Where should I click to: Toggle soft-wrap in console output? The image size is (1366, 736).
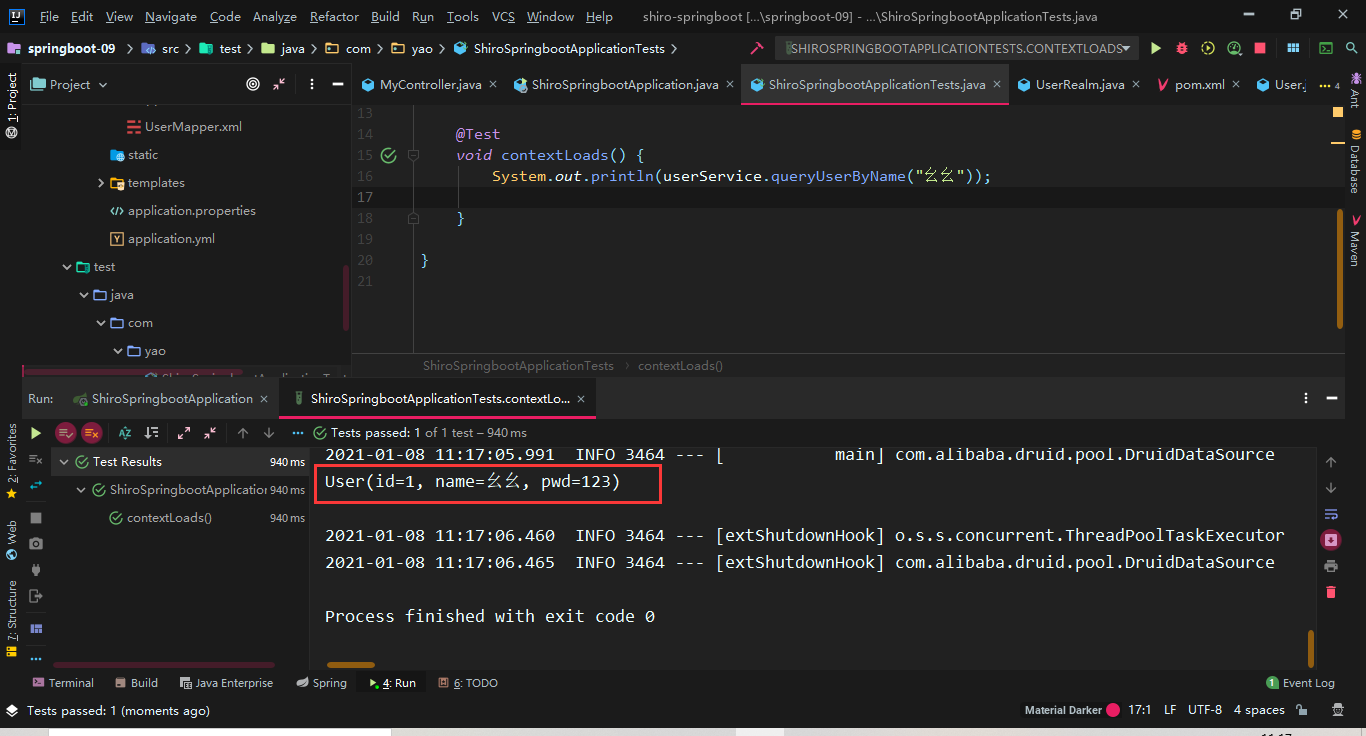click(1330, 514)
